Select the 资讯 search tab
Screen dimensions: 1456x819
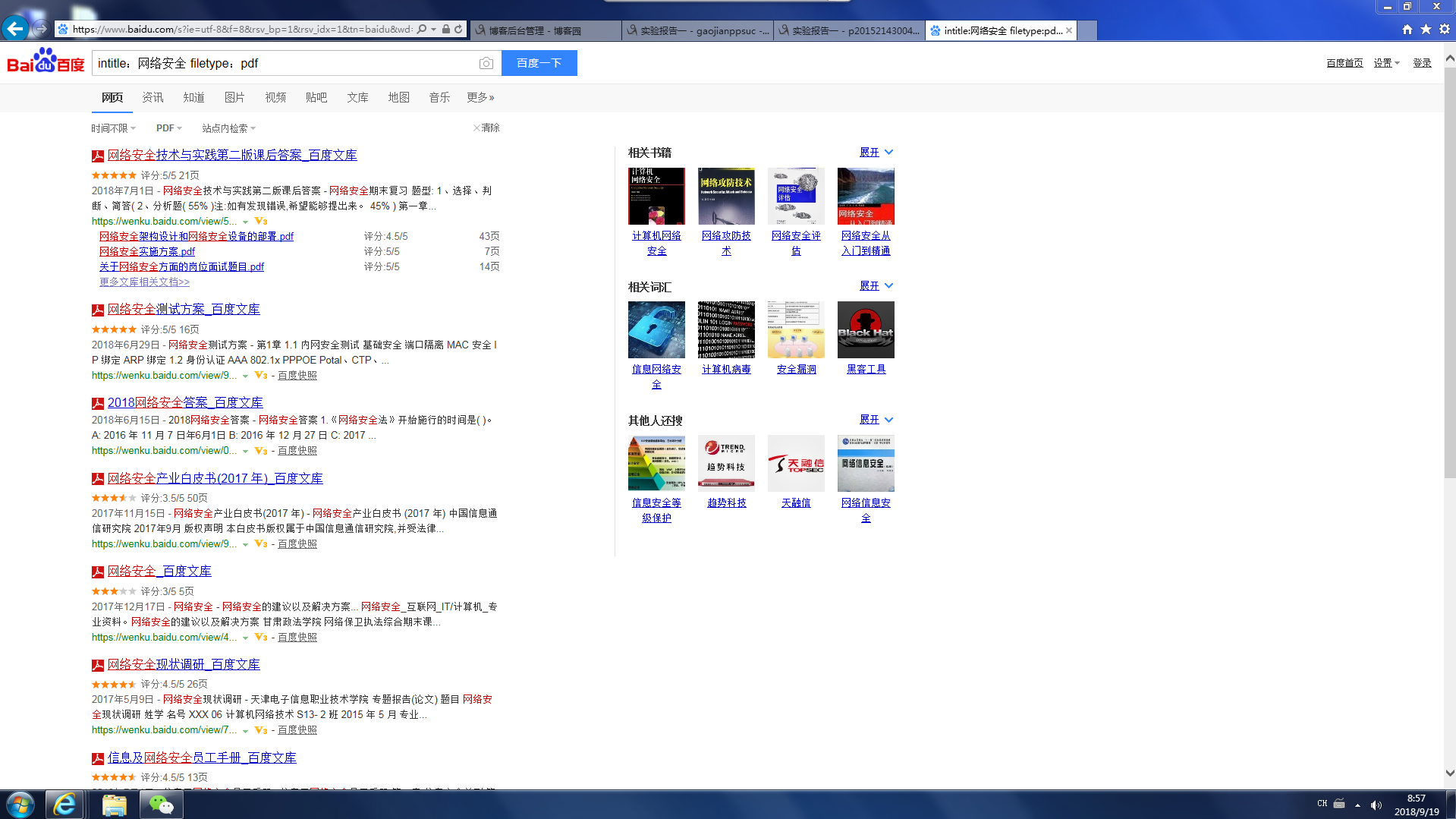(x=153, y=97)
